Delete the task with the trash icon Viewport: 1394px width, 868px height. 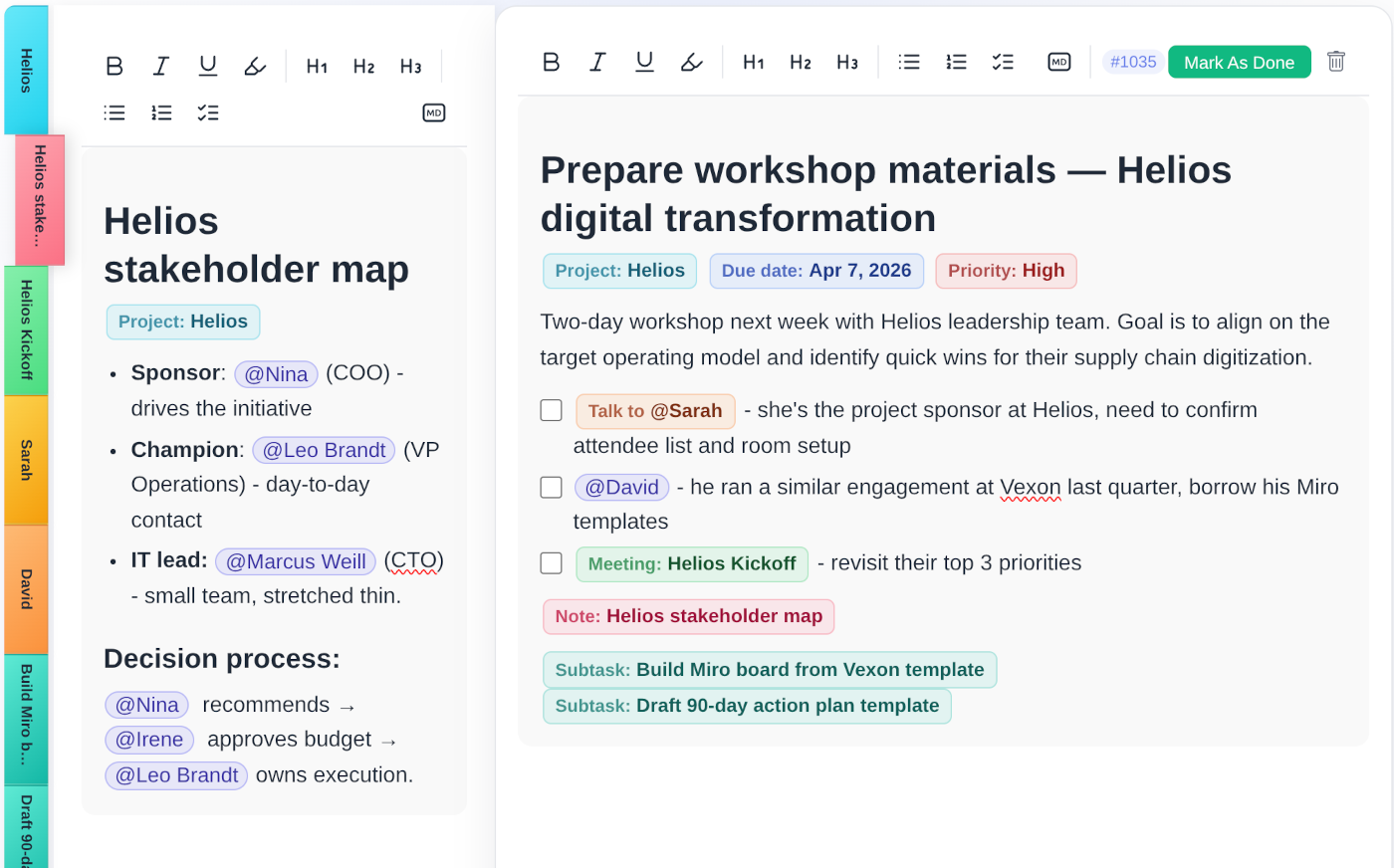[x=1336, y=62]
